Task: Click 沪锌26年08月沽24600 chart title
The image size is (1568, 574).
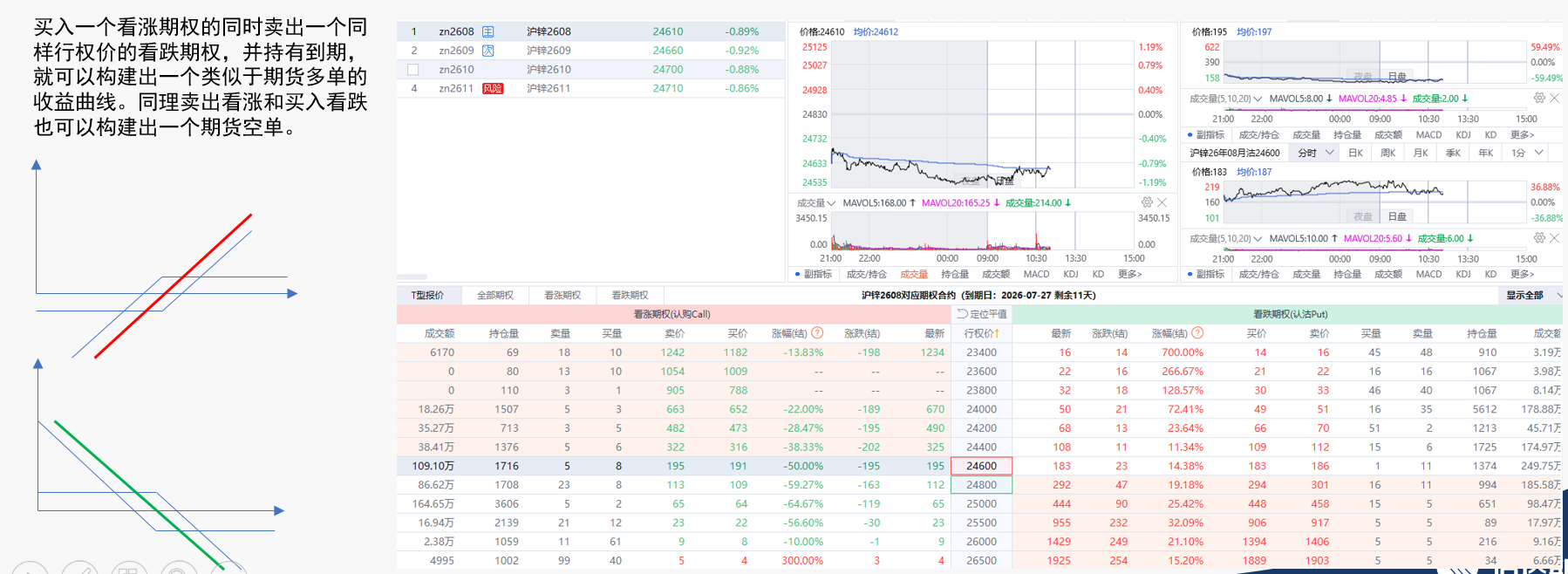Action: (x=1235, y=153)
